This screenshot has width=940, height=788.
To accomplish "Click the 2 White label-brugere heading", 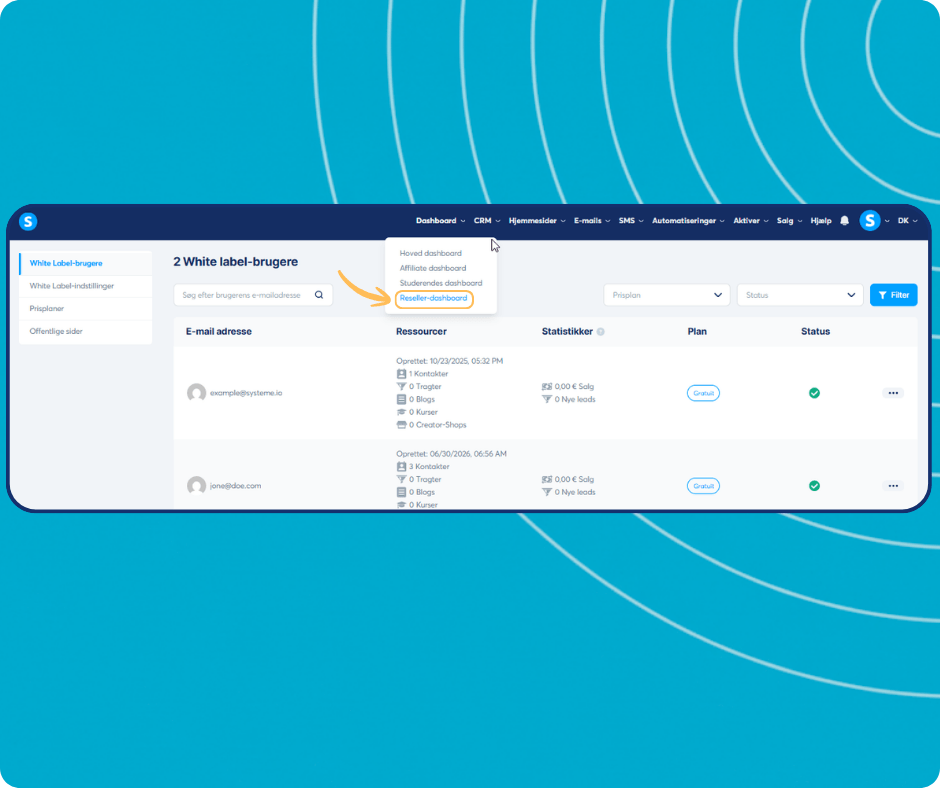I will [236, 262].
